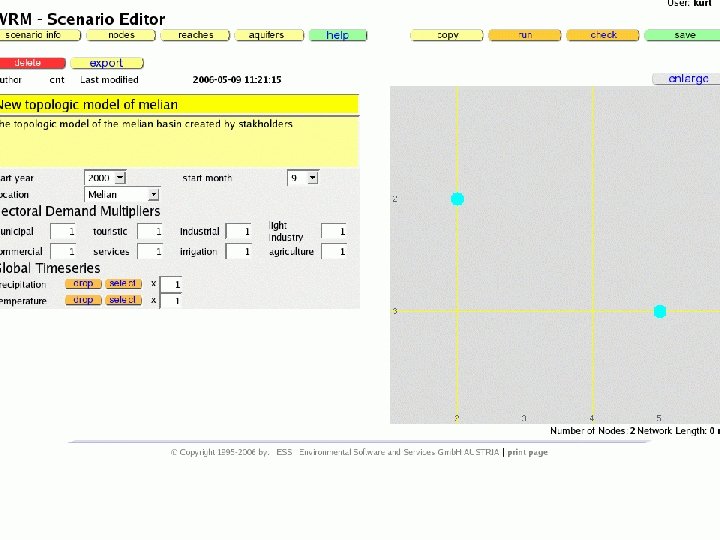This screenshot has height=540, width=720.
Task: Delete the scenario with the red button
Action: pos(32,63)
